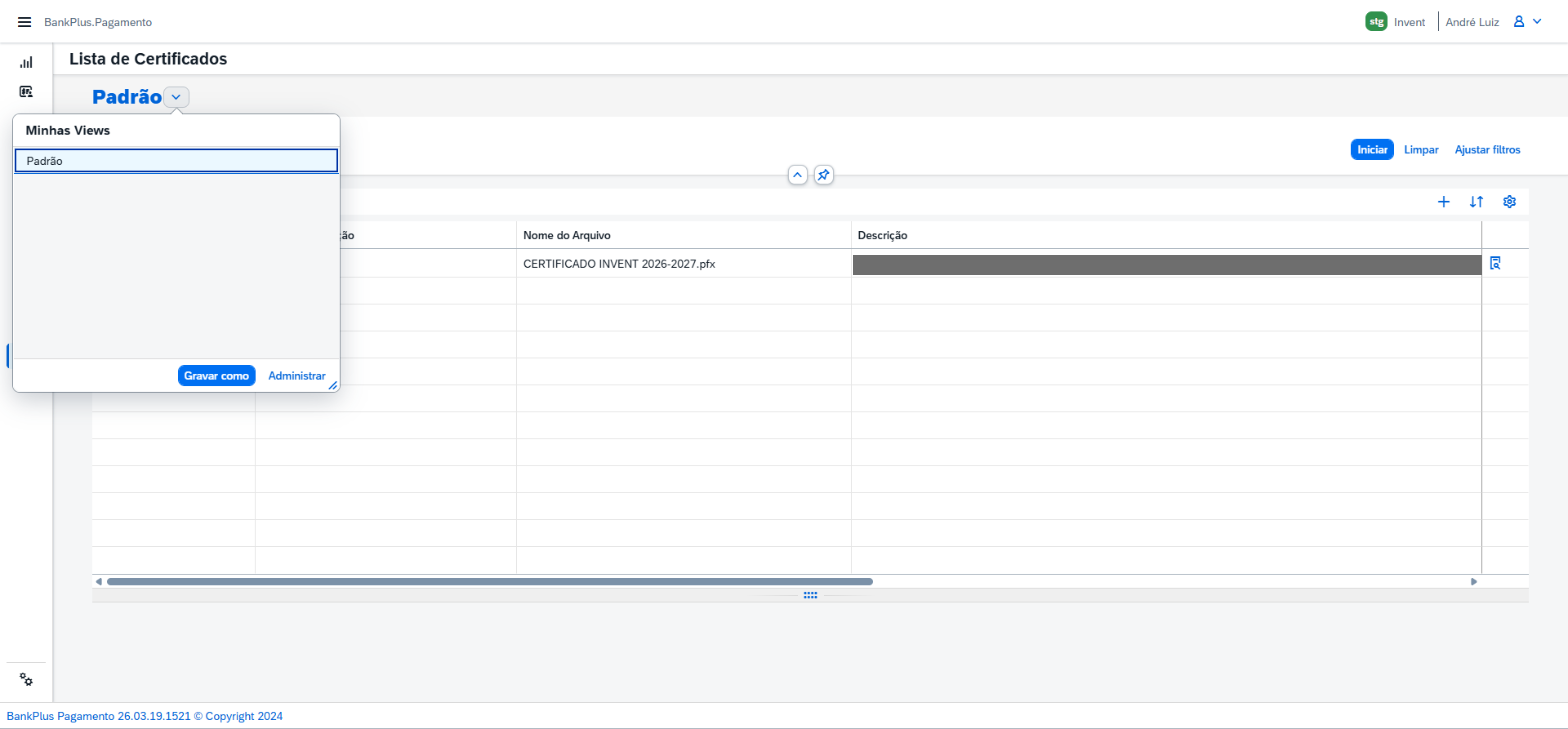
Task: Click the Padrão view title text
Action: (127, 97)
